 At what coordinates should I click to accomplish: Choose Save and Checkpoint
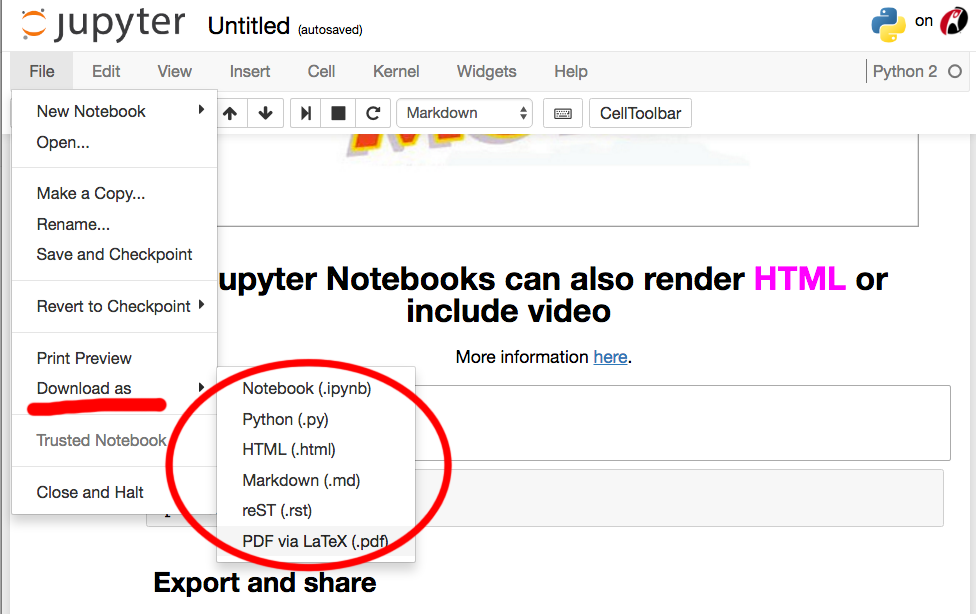(115, 255)
